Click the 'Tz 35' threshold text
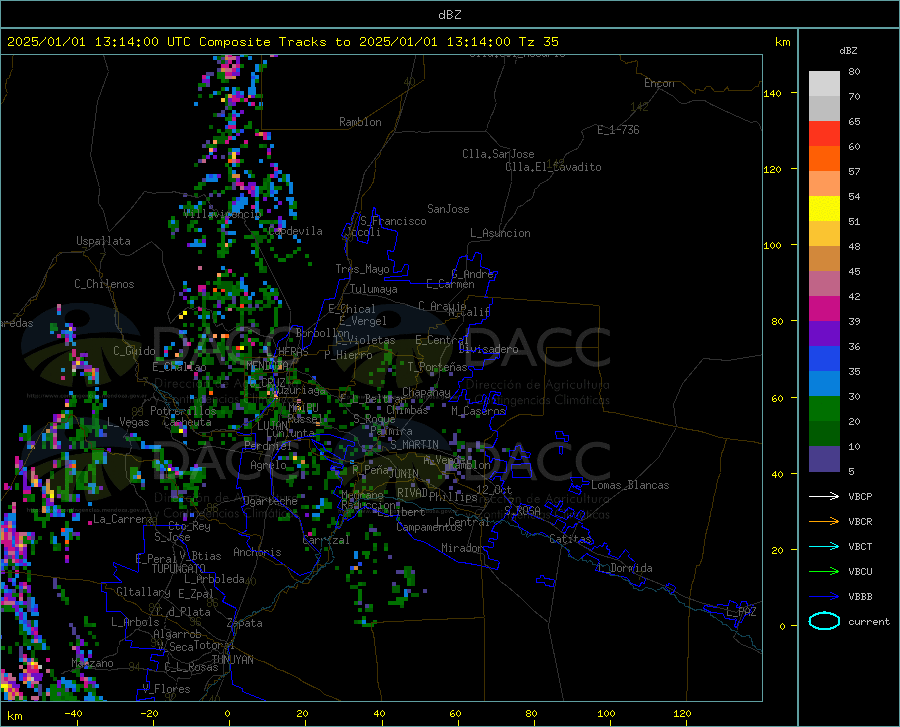This screenshot has width=900, height=727. (x=538, y=42)
